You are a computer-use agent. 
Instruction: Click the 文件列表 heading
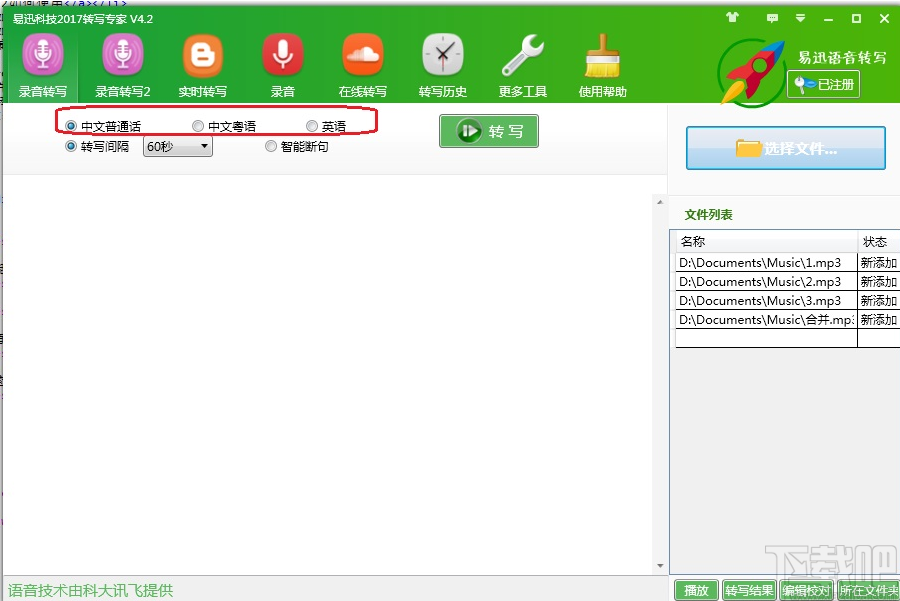[708, 215]
